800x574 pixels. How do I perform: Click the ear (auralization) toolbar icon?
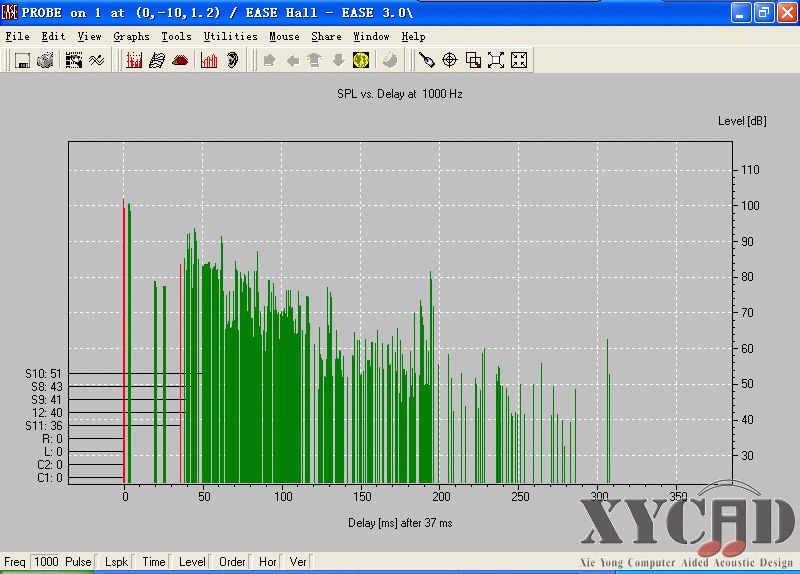tap(232, 60)
